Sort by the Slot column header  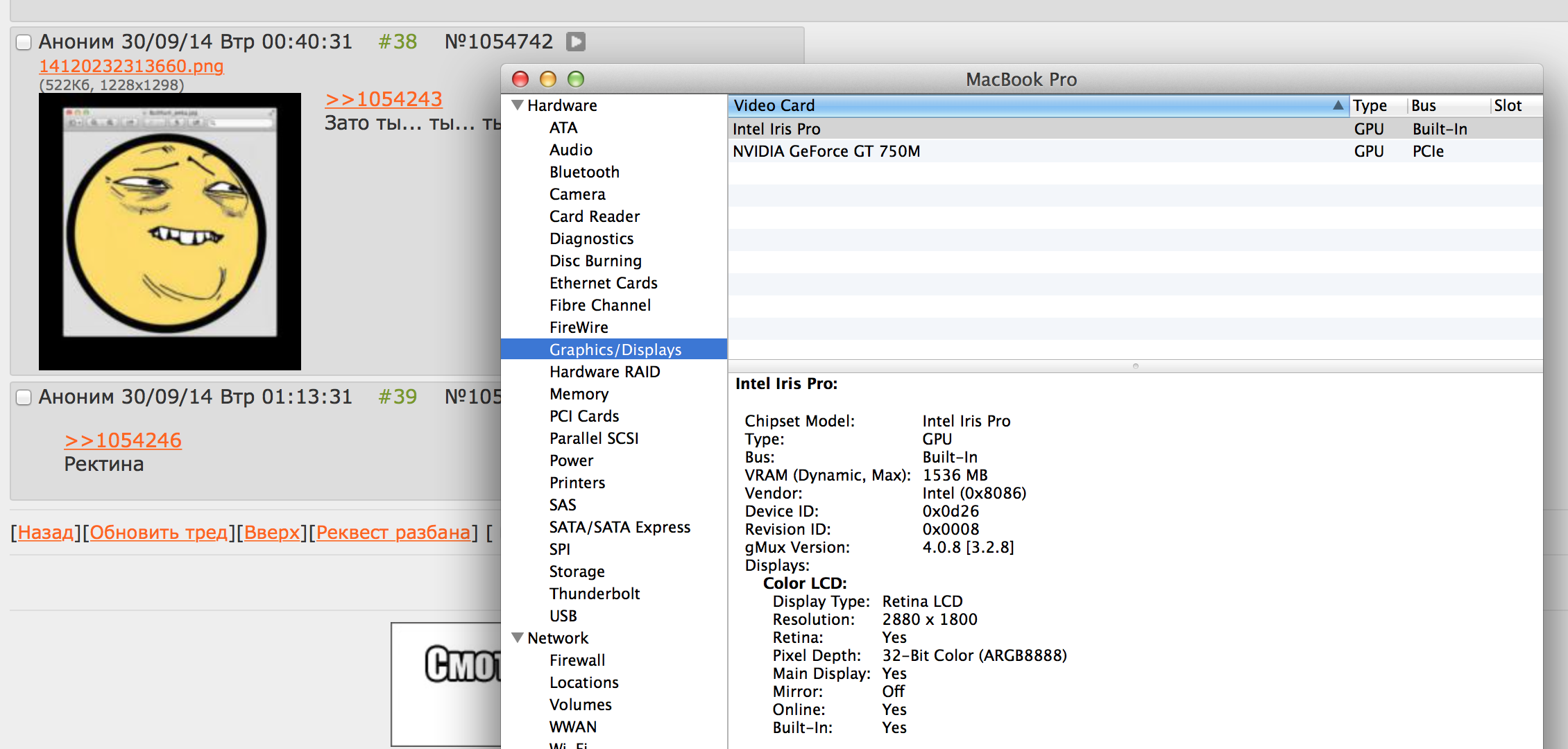1517,105
